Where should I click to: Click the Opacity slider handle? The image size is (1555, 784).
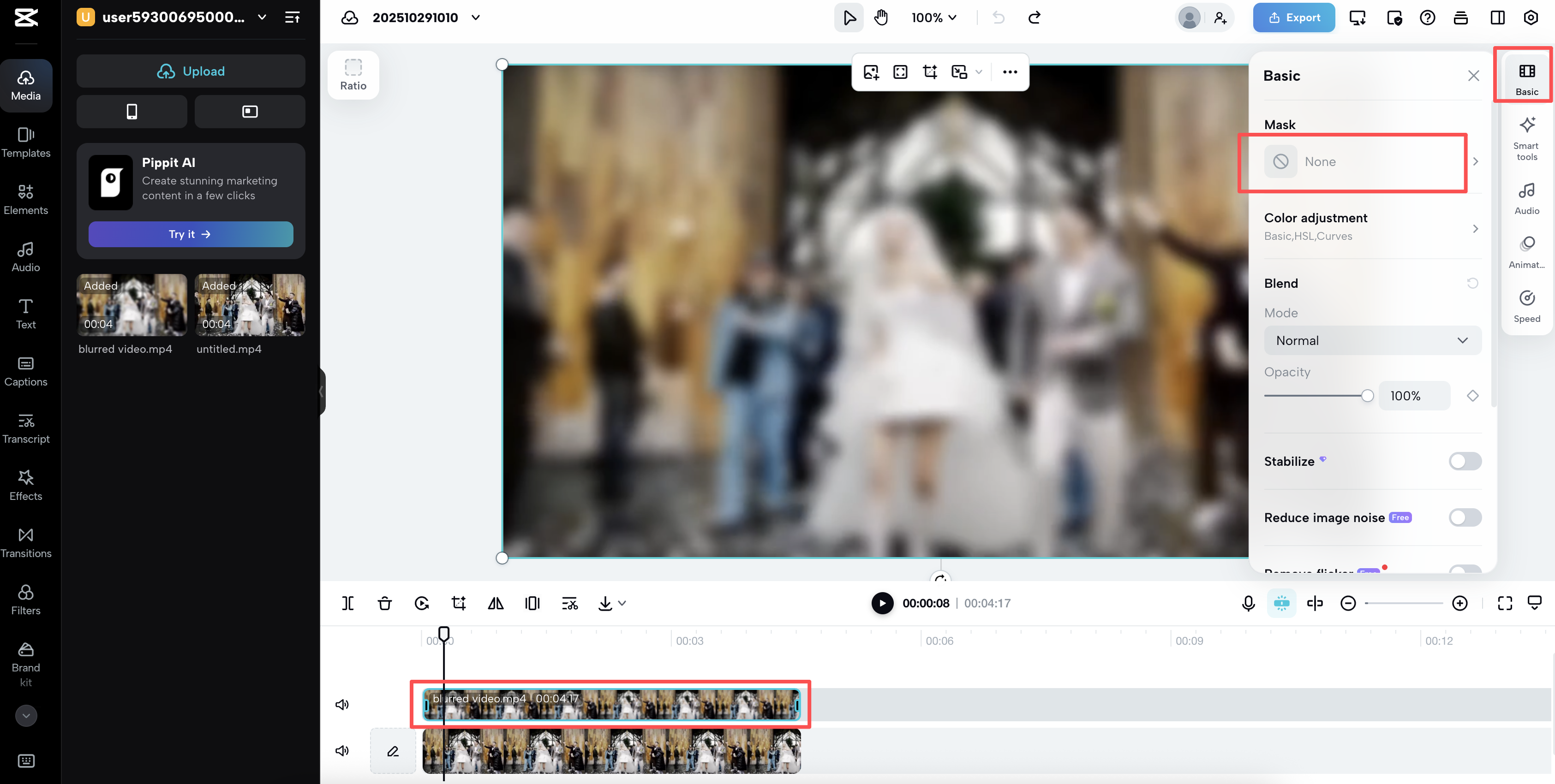1367,396
